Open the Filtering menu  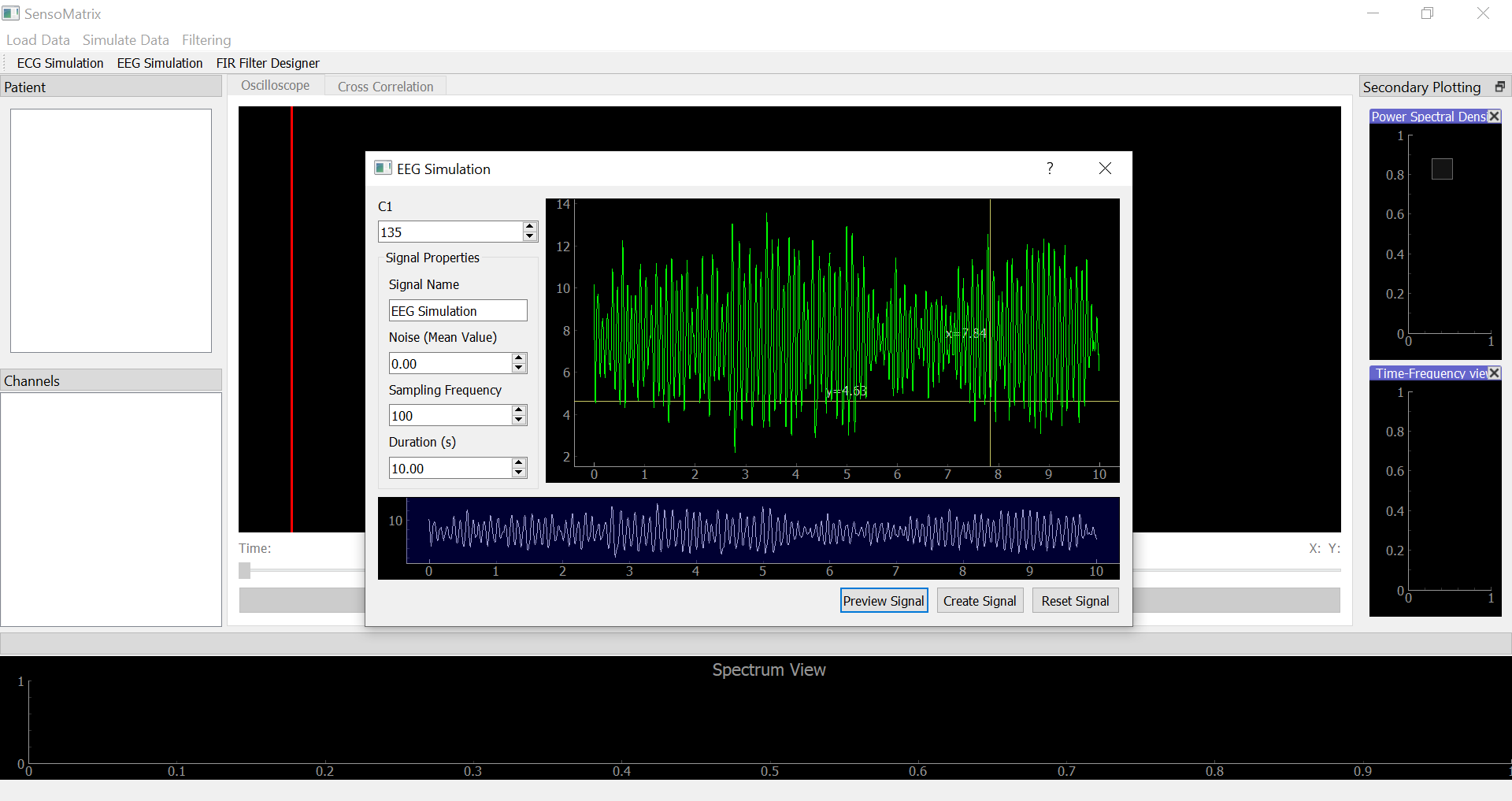pyautogui.click(x=206, y=40)
